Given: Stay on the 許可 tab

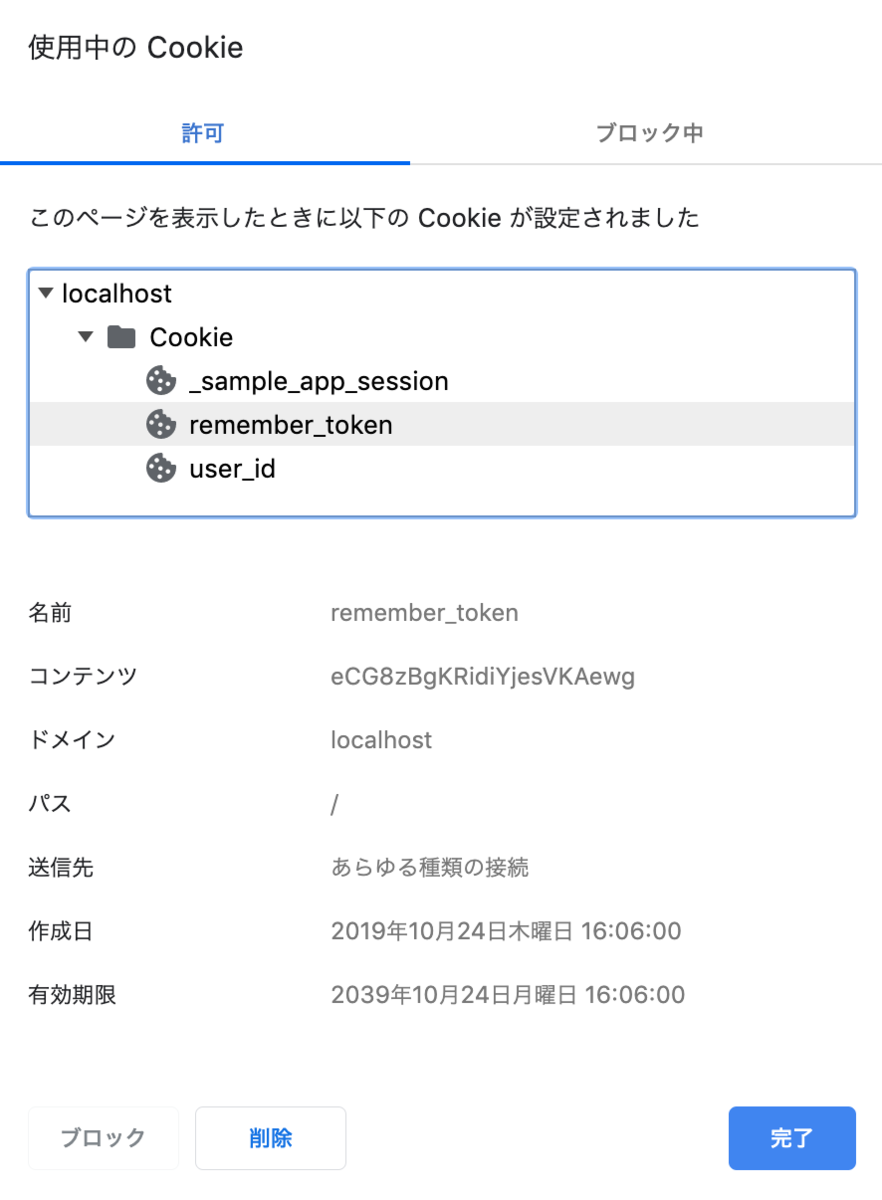Looking at the screenshot, I should (204, 131).
